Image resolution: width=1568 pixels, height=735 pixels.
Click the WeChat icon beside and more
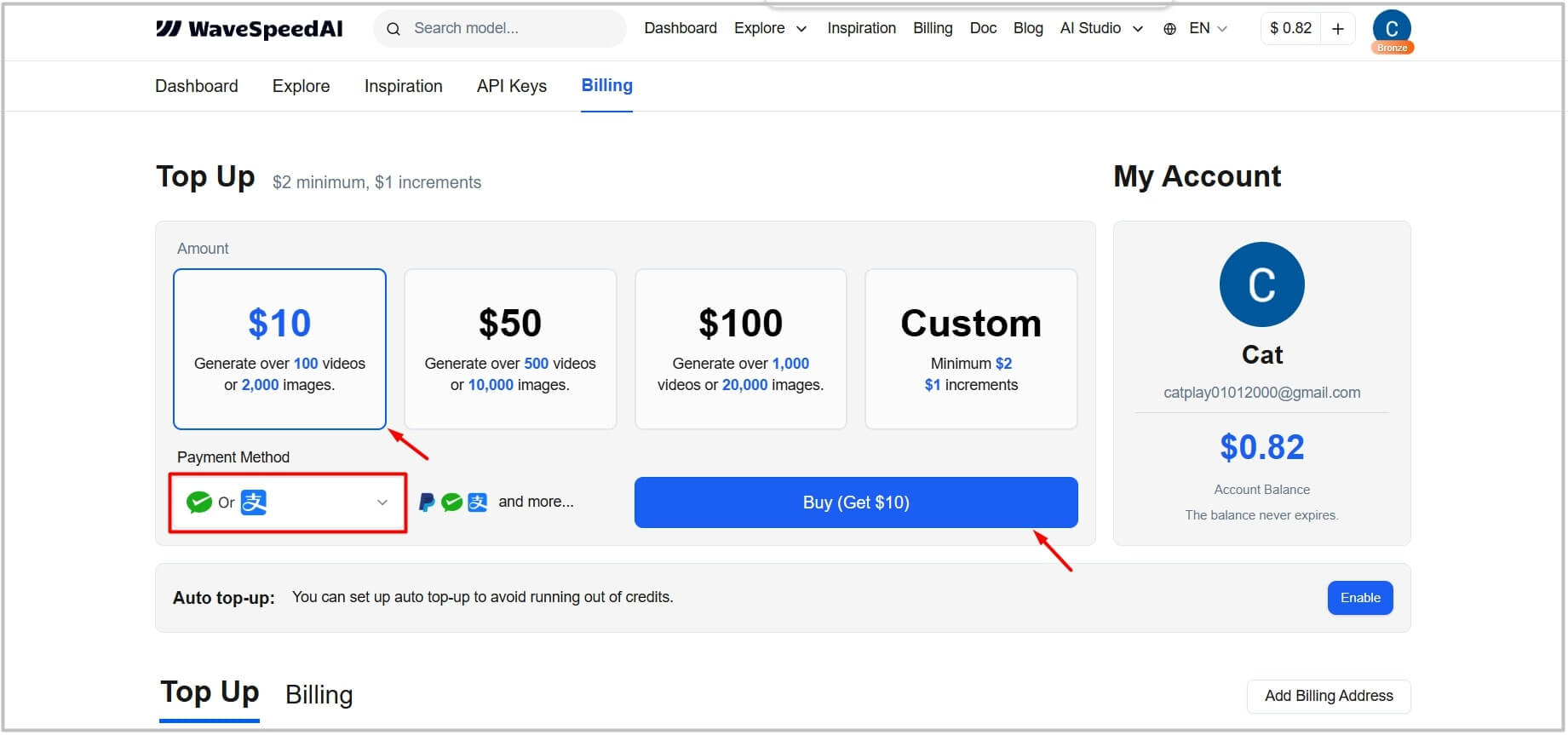pyautogui.click(x=452, y=502)
